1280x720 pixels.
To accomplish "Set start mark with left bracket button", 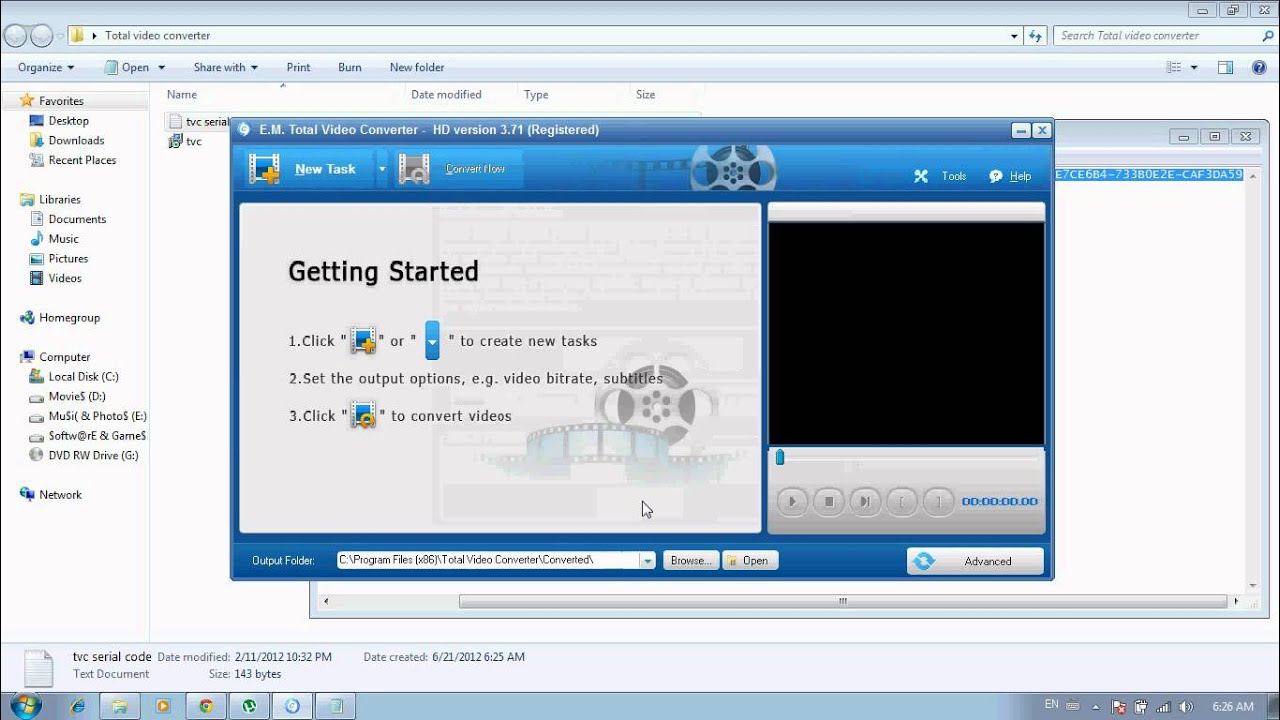I will (901, 501).
